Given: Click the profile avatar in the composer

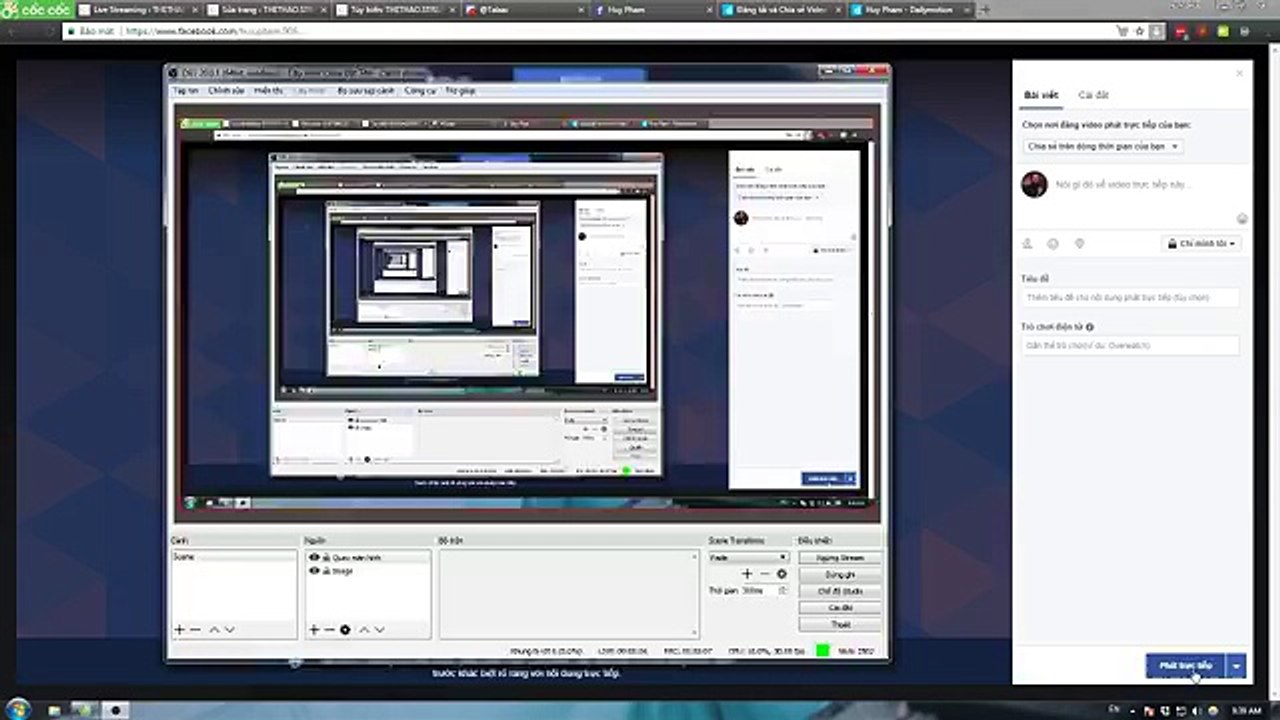Looking at the screenshot, I should (1034, 184).
